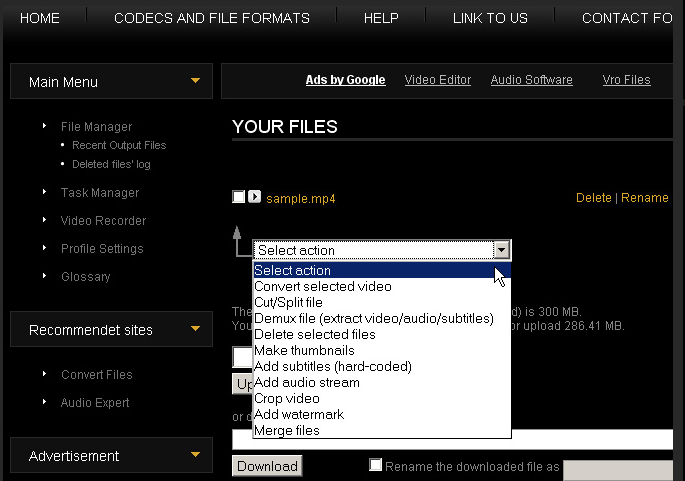Image resolution: width=685 pixels, height=481 pixels.
Task: Open the HOME navigation tab
Action: pos(40,18)
